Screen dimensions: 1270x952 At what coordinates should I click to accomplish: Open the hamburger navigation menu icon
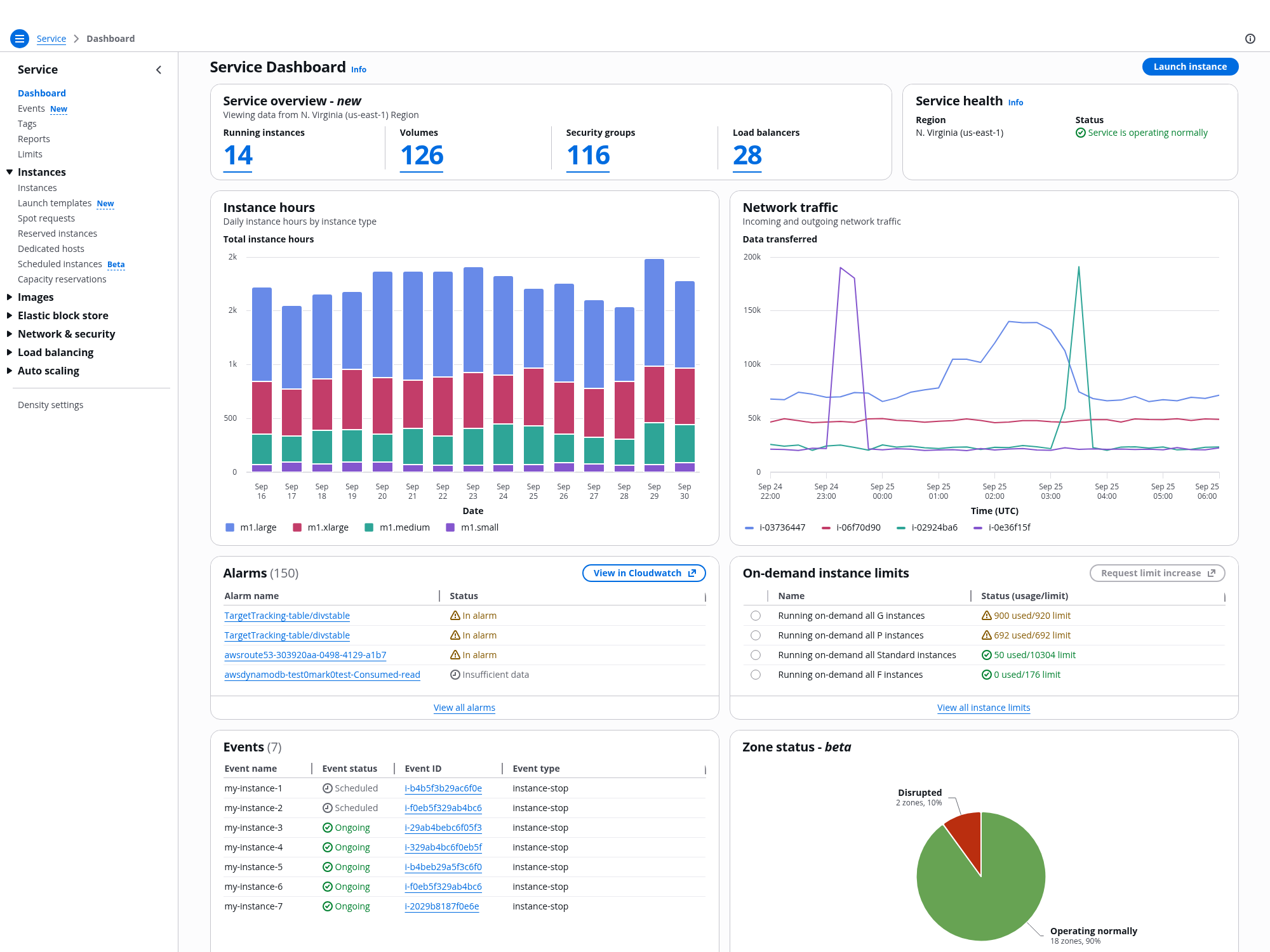[x=20, y=39]
